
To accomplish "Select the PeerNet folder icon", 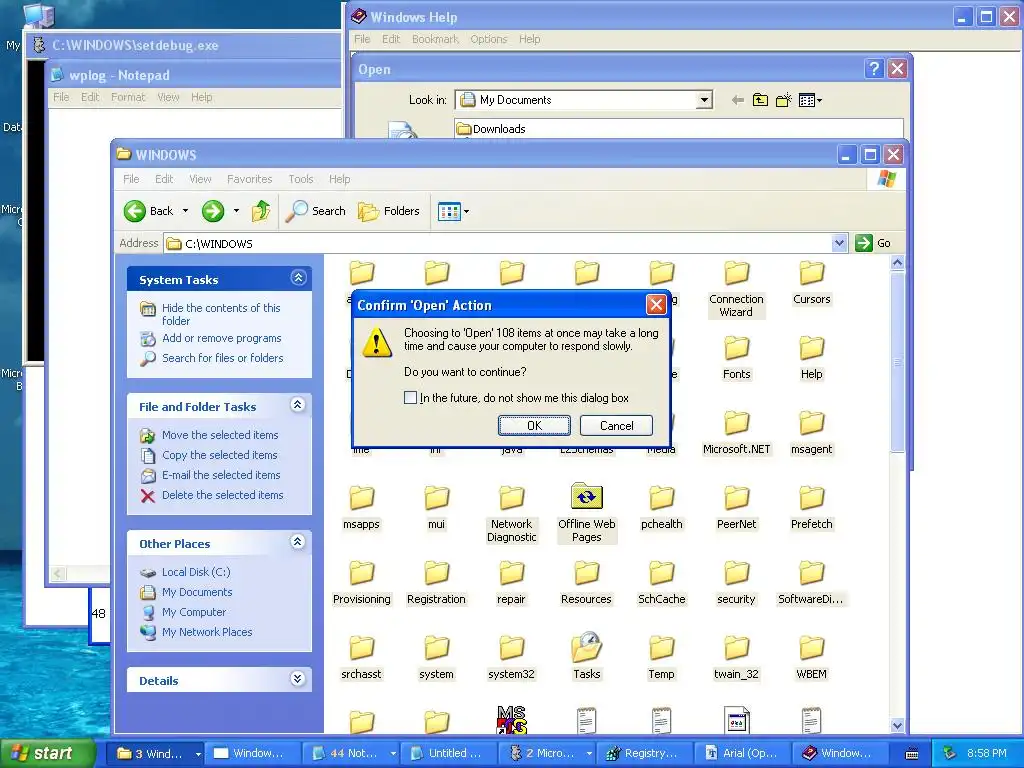I will coord(737,498).
